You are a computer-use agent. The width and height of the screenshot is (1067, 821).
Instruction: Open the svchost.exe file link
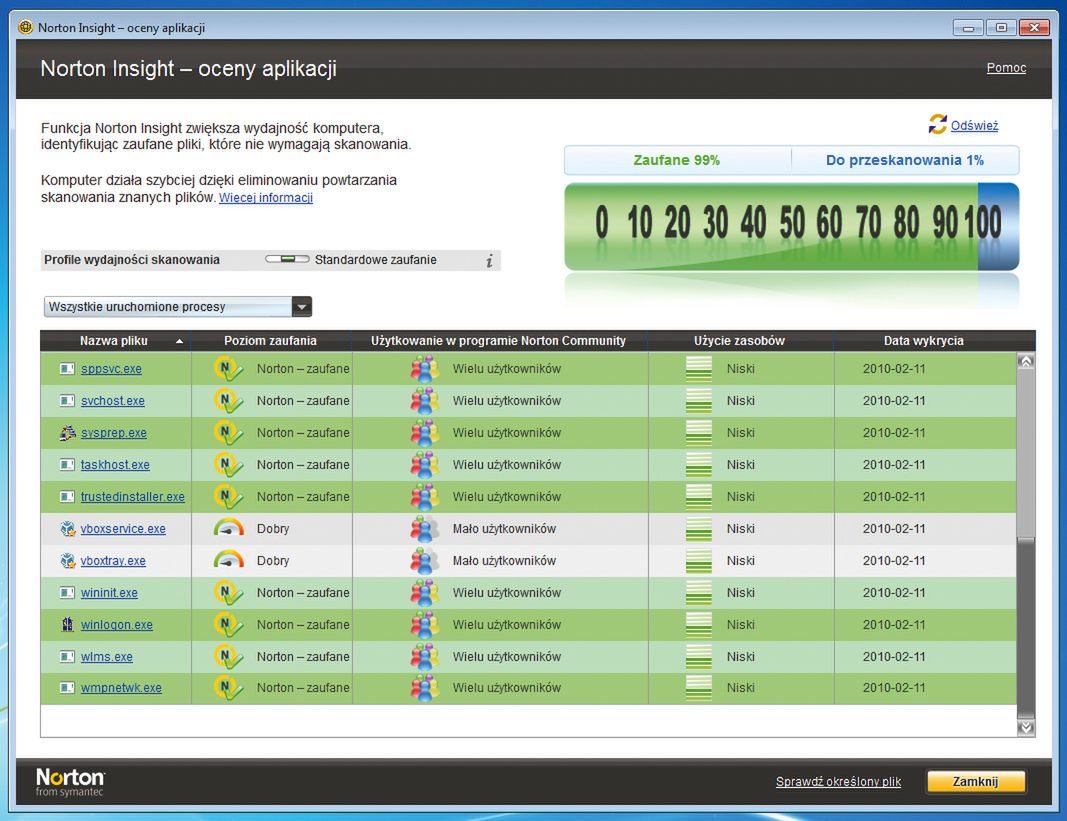113,401
